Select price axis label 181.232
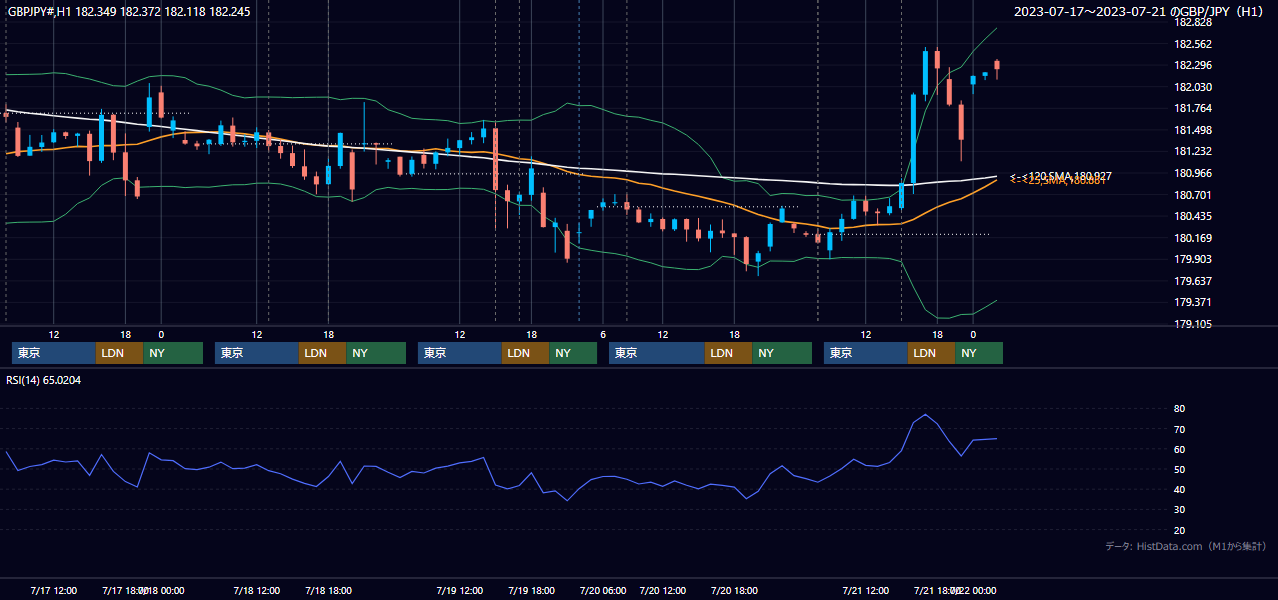 [1194, 151]
